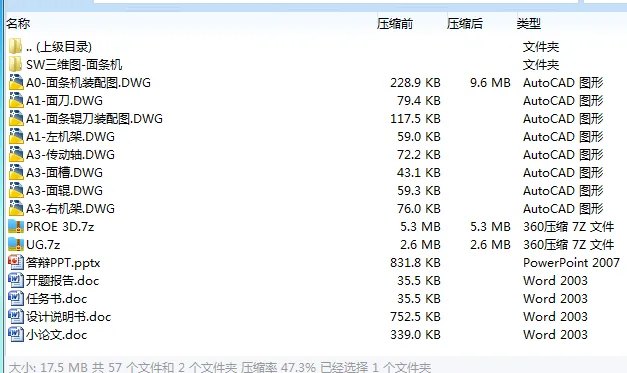Select the A1-左机架.DWG file icon
Screen dimensions: 627x373
(x=16, y=136)
